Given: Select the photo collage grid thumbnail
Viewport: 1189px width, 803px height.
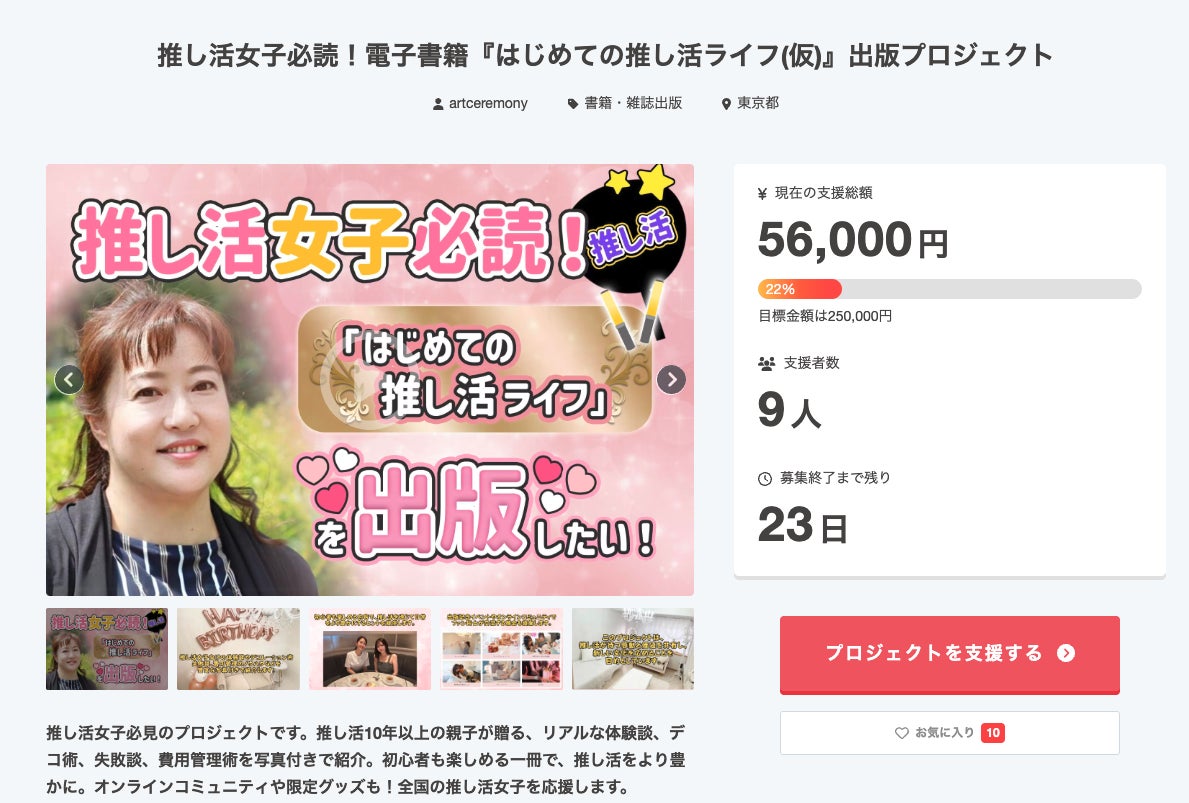Looking at the screenshot, I should (501, 648).
